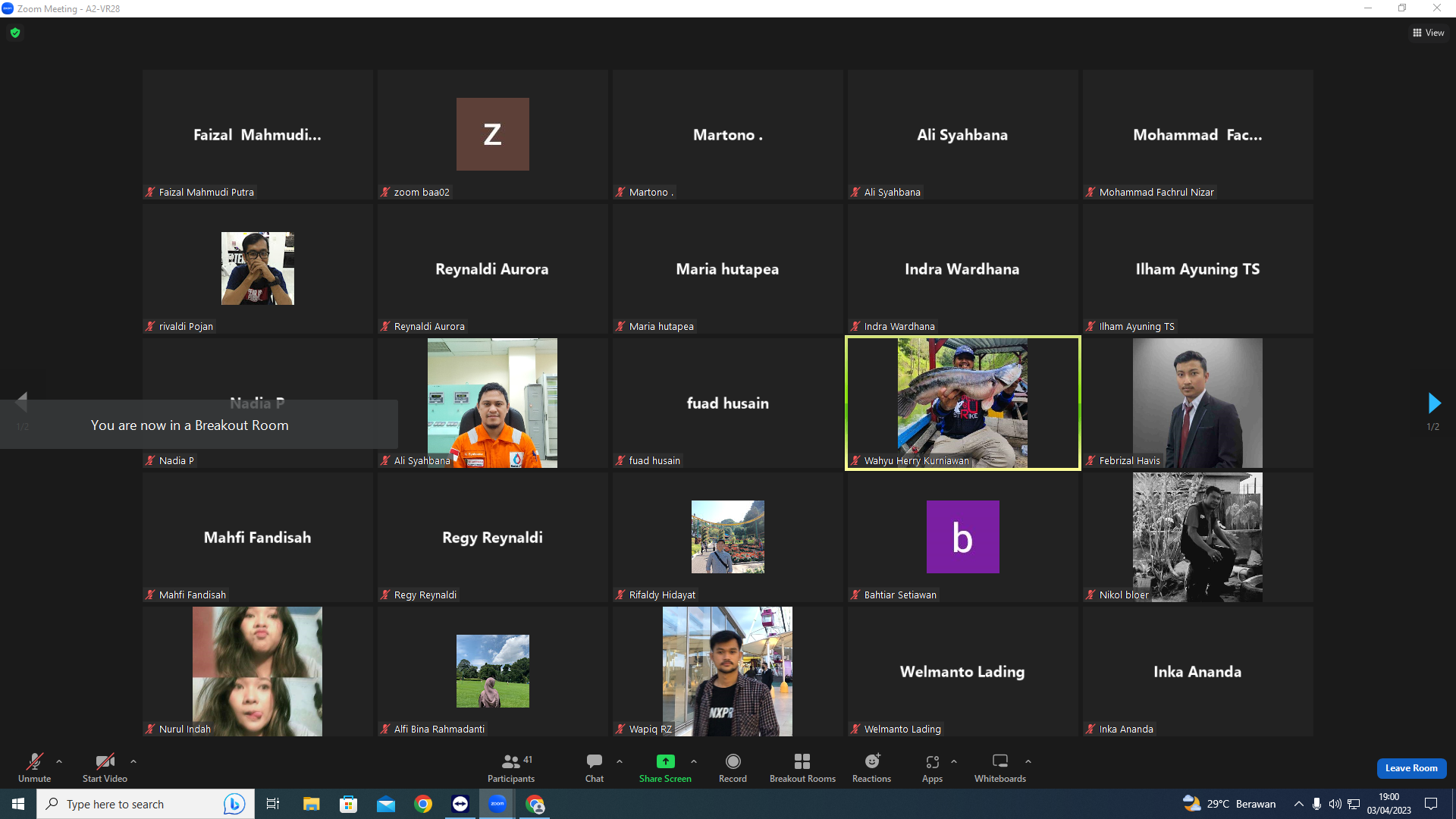This screenshot has width=1456, height=819.
Task: Click the green encryption shield icon
Action: pyautogui.click(x=15, y=33)
